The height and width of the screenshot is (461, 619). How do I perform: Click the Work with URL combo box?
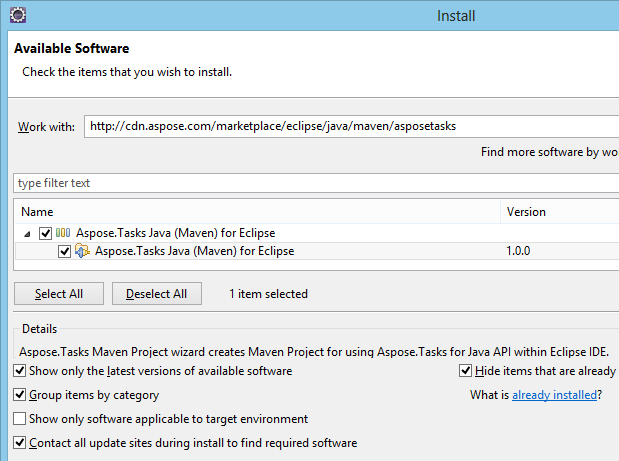[x=350, y=126]
